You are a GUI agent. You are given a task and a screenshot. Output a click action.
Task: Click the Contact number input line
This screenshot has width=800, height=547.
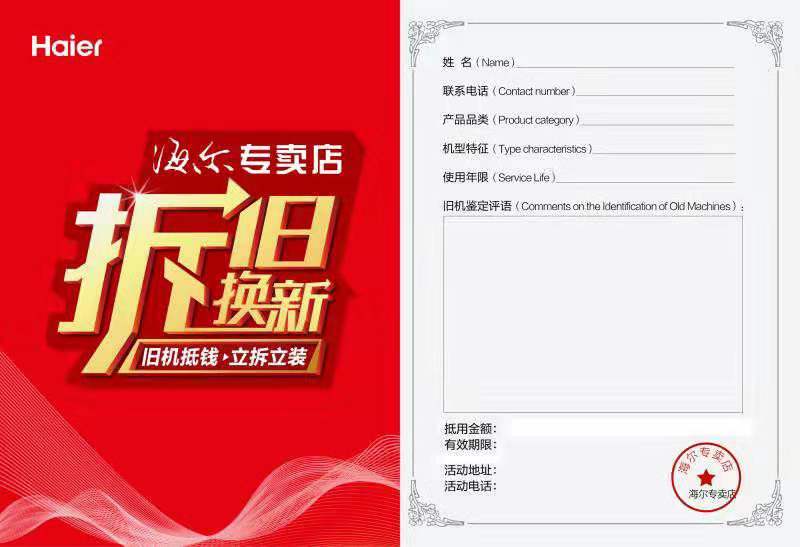(655, 92)
